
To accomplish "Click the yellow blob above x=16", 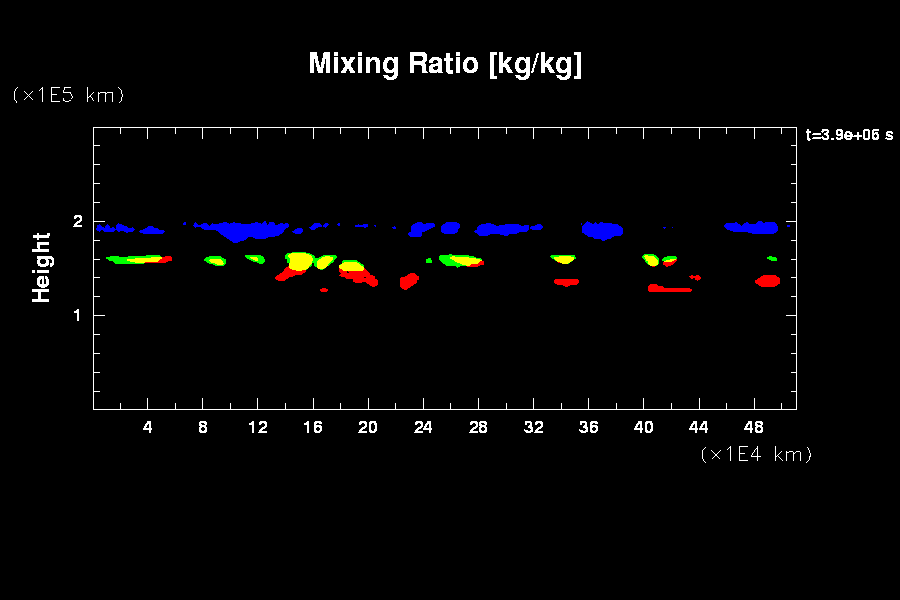I will [300, 260].
